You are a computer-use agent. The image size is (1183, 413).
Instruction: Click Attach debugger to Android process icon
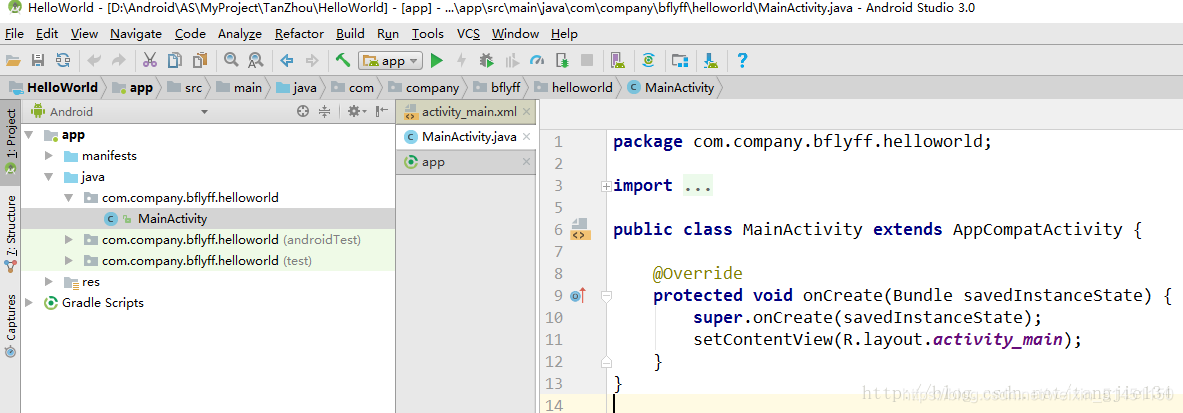[x=561, y=60]
